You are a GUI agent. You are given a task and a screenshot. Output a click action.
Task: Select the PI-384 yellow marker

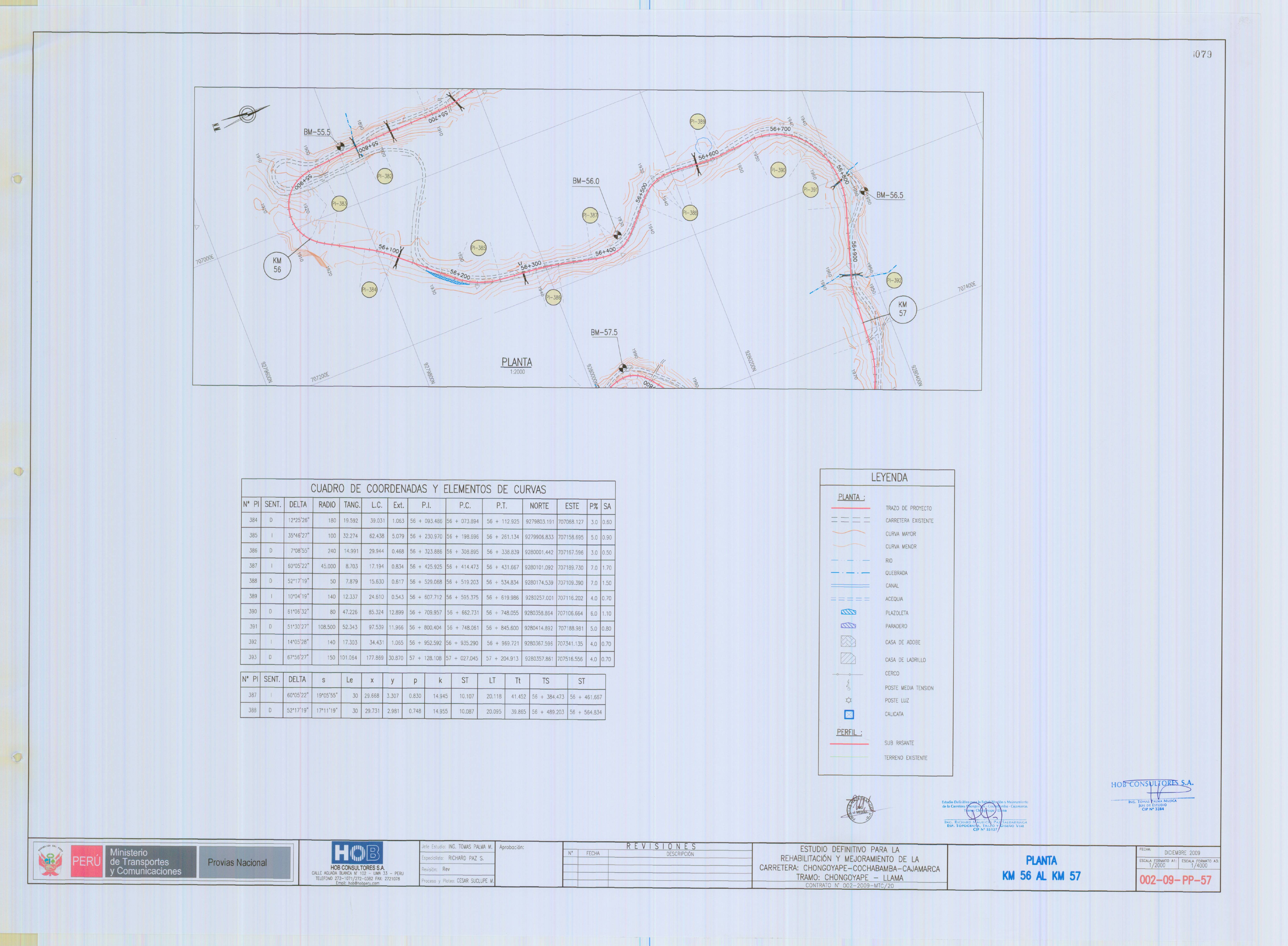(369, 290)
